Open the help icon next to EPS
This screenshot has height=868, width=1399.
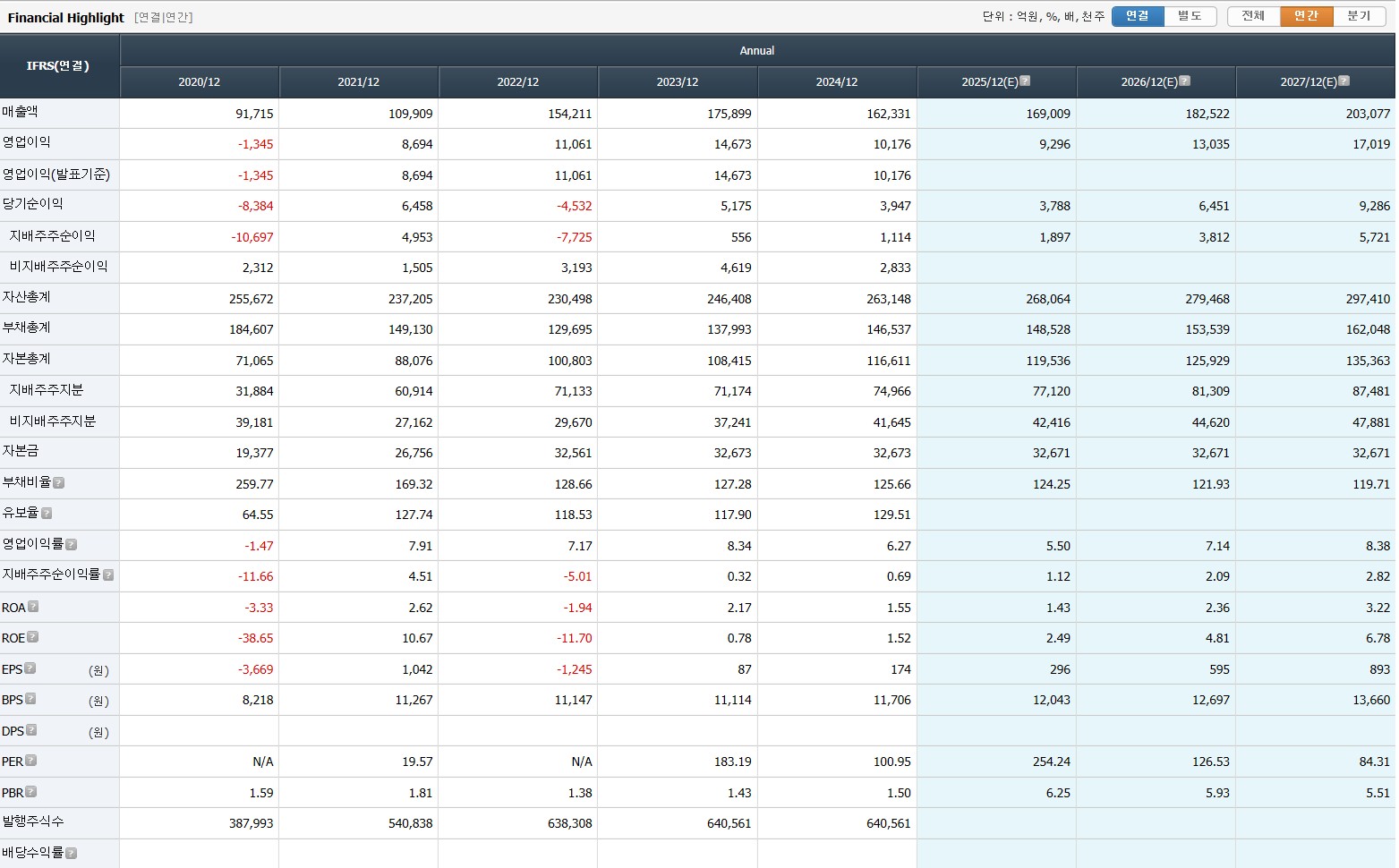[30, 668]
